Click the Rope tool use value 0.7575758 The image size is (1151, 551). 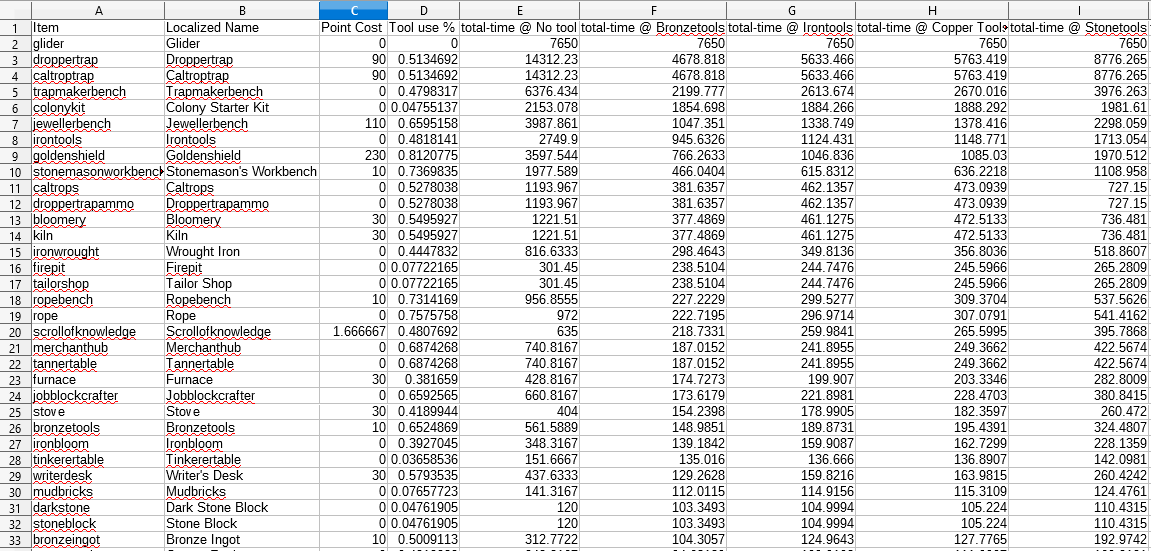[424, 315]
